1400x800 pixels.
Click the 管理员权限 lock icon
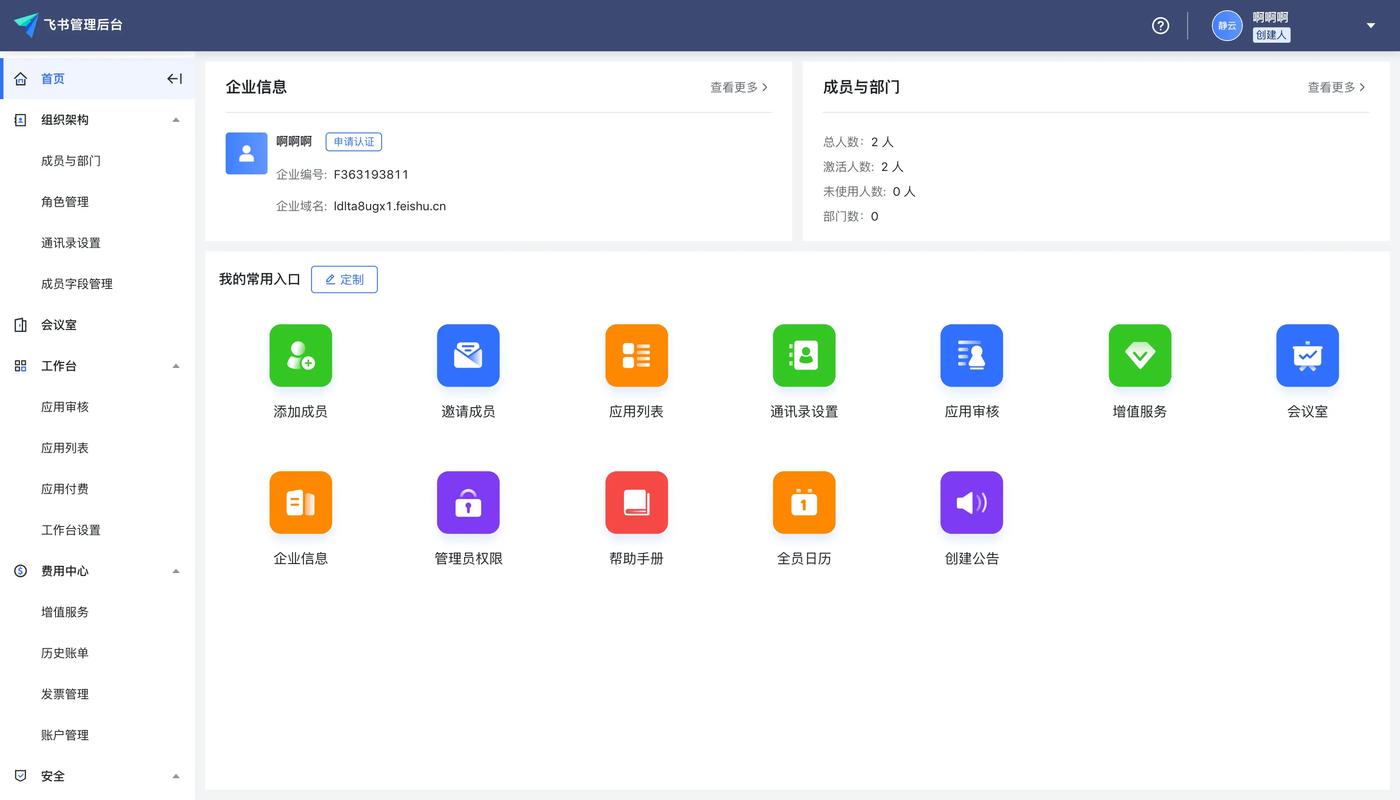(x=468, y=502)
